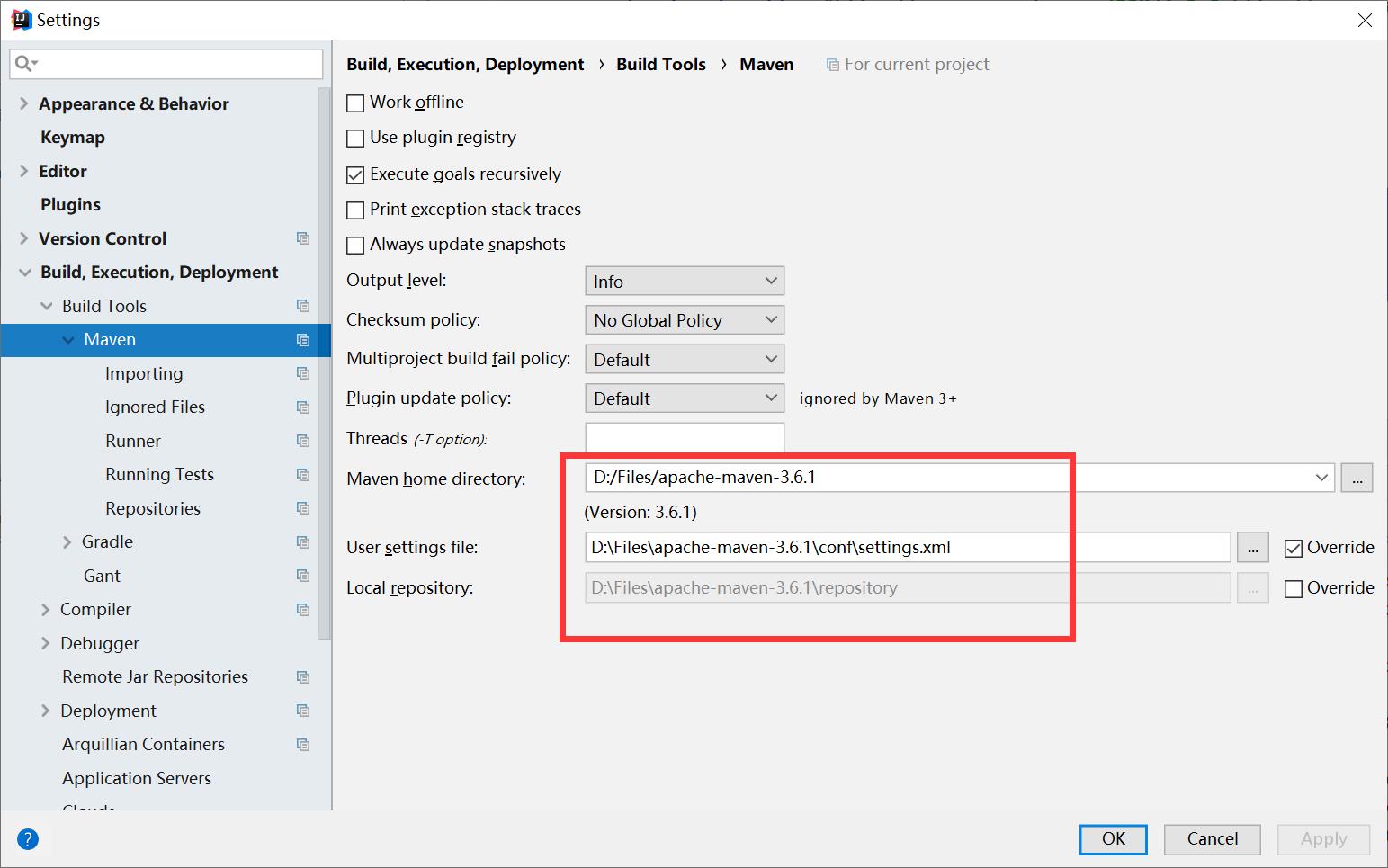Click the User settings file path field
Screen dimensions: 1388x868
click(908, 548)
